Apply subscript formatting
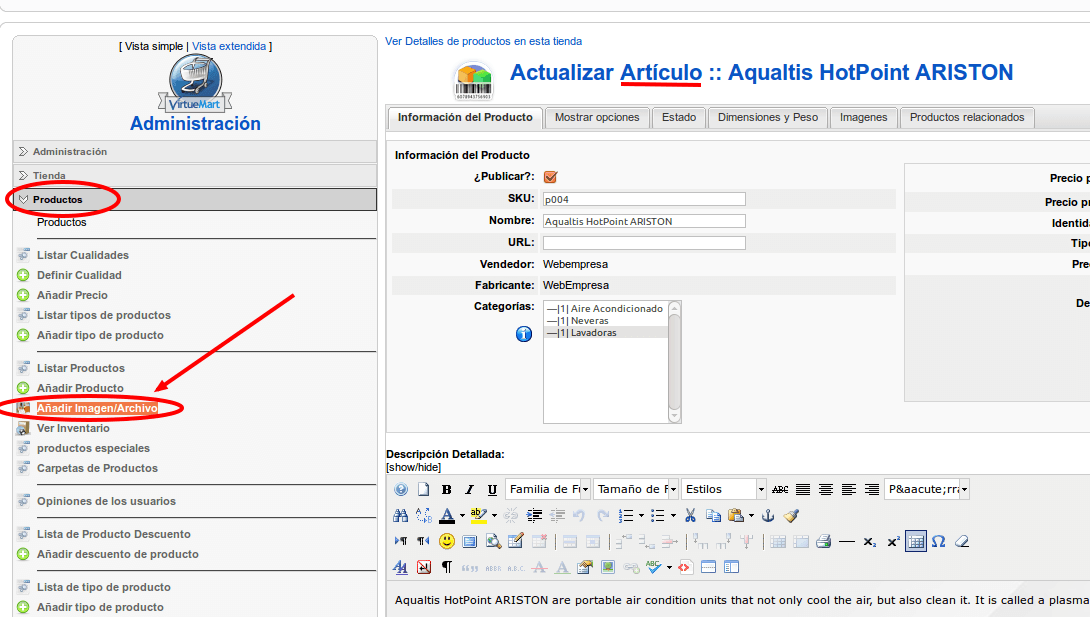This screenshot has width=1090, height=617. [x=870, y=541]
